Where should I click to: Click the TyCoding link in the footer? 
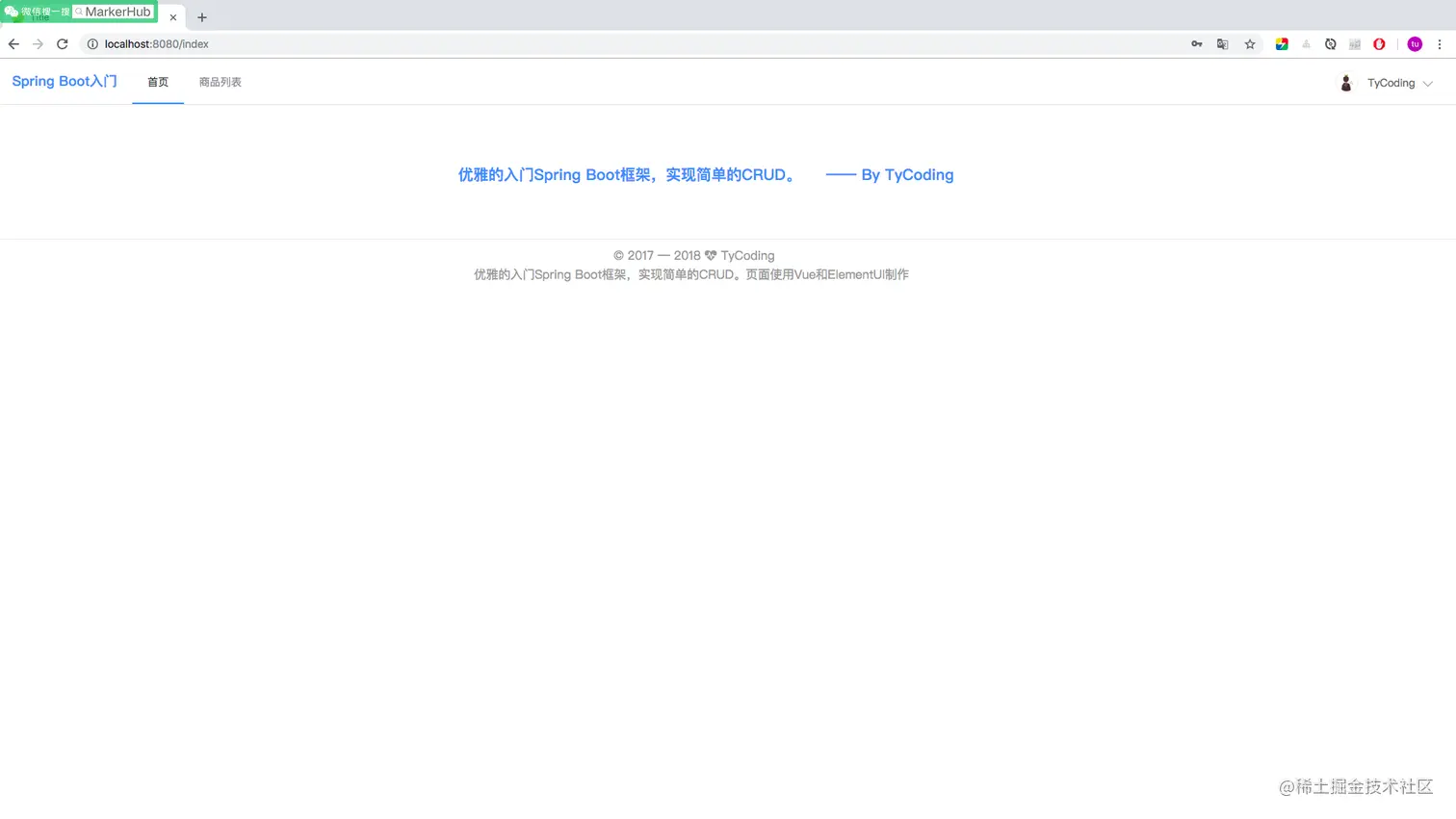pos(747,256)
